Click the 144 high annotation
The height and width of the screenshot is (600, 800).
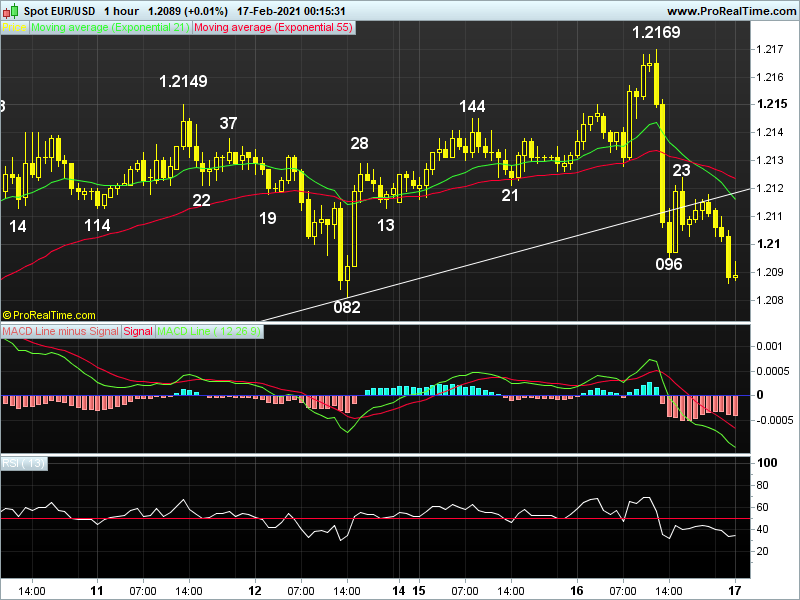point(472,106)
